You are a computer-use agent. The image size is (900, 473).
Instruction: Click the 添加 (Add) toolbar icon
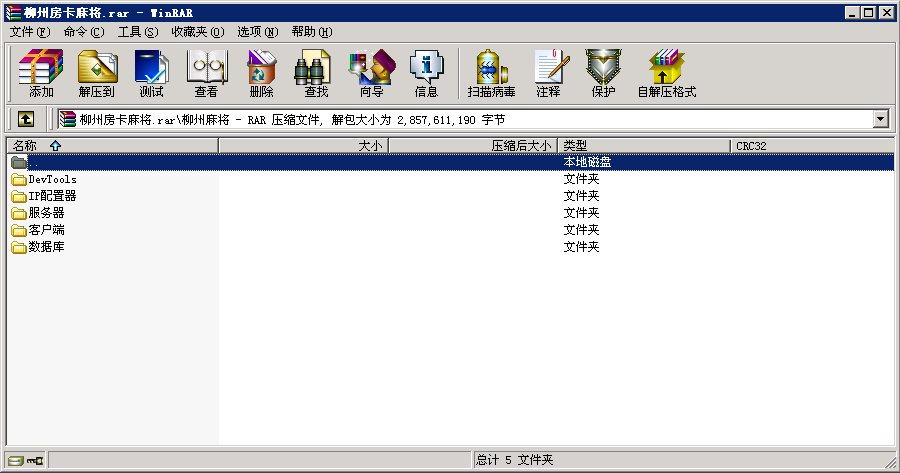[x=41, y=73]
